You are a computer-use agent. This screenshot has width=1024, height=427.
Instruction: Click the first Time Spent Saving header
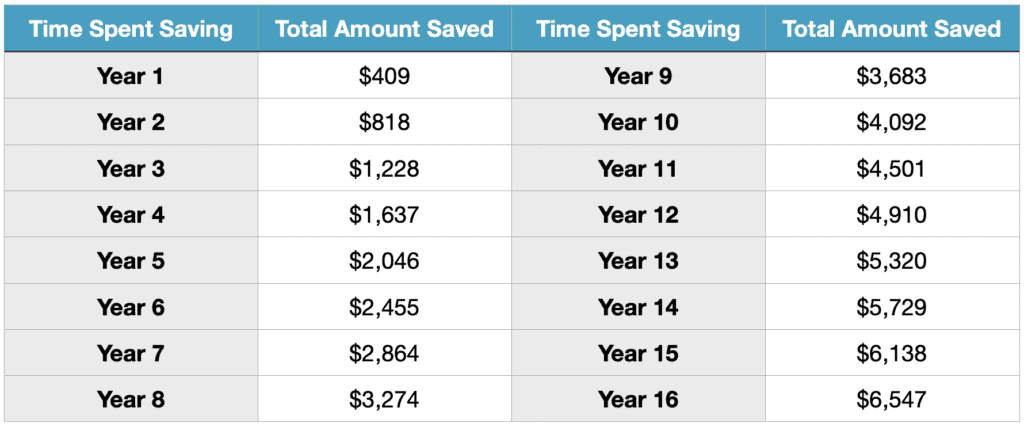(x=131, y=29)
